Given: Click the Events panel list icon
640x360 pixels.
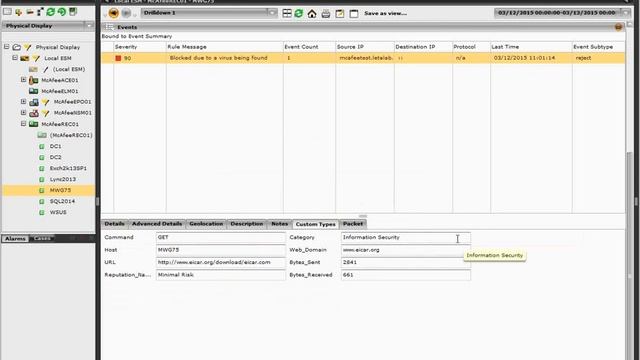Looking at the screenshot, I should pos(109,27).
